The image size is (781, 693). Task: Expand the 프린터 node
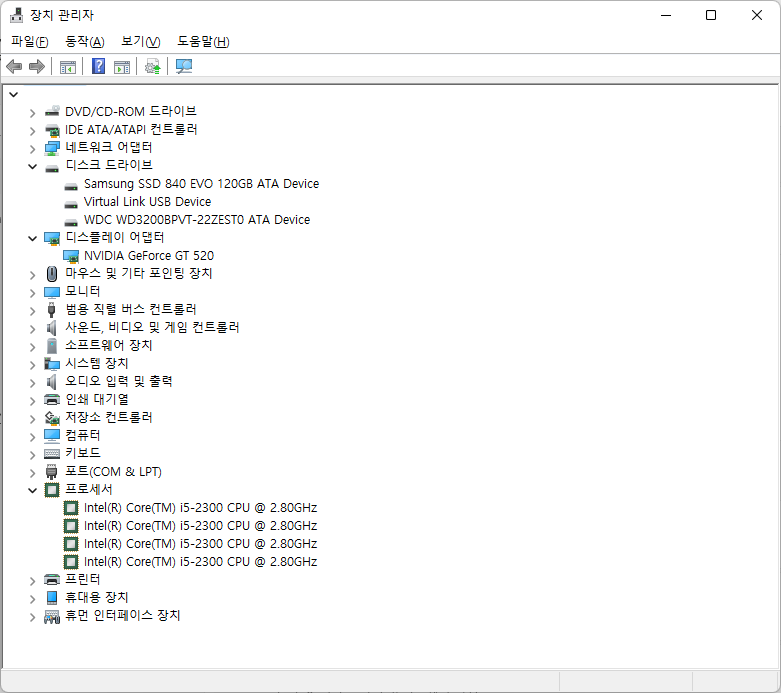coord(32,581)
